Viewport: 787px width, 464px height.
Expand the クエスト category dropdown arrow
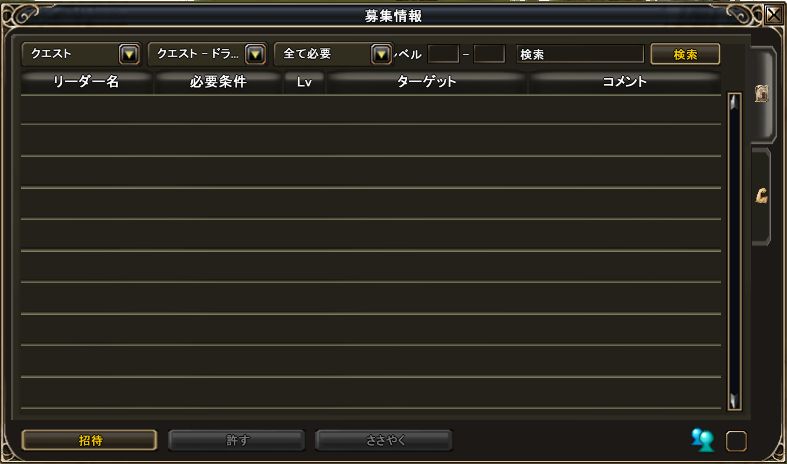[x=129, y=54]
